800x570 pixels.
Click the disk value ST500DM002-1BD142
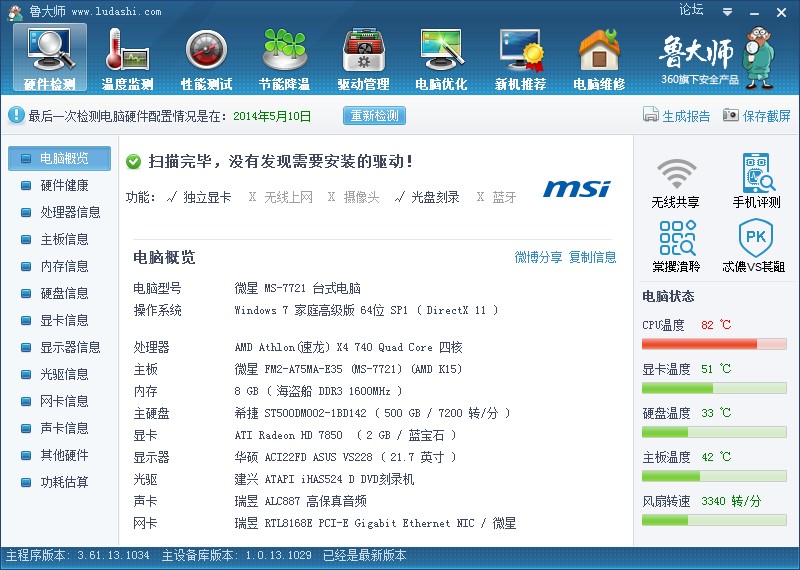372,413
